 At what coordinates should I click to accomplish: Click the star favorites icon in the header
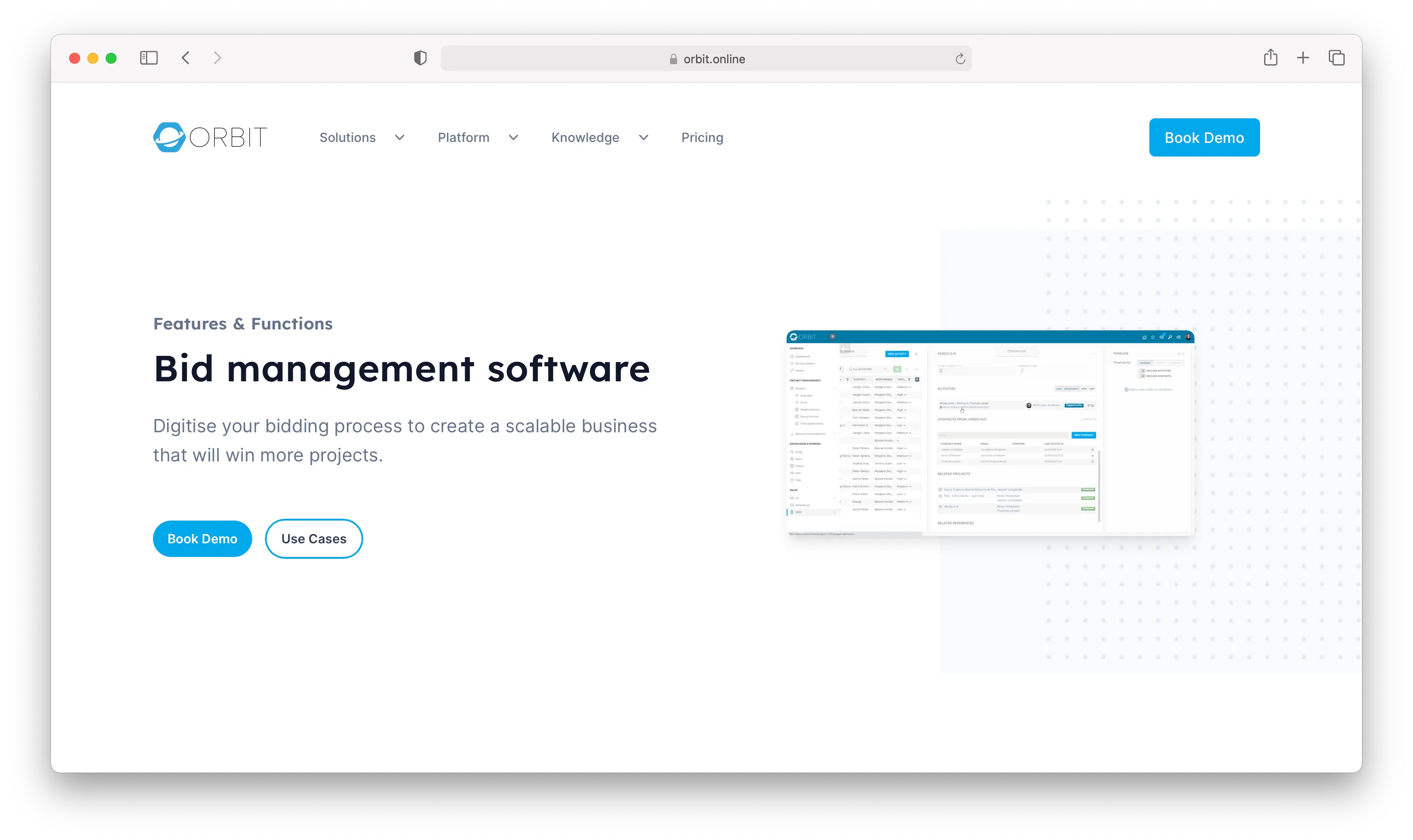(x=1153, y=337)
